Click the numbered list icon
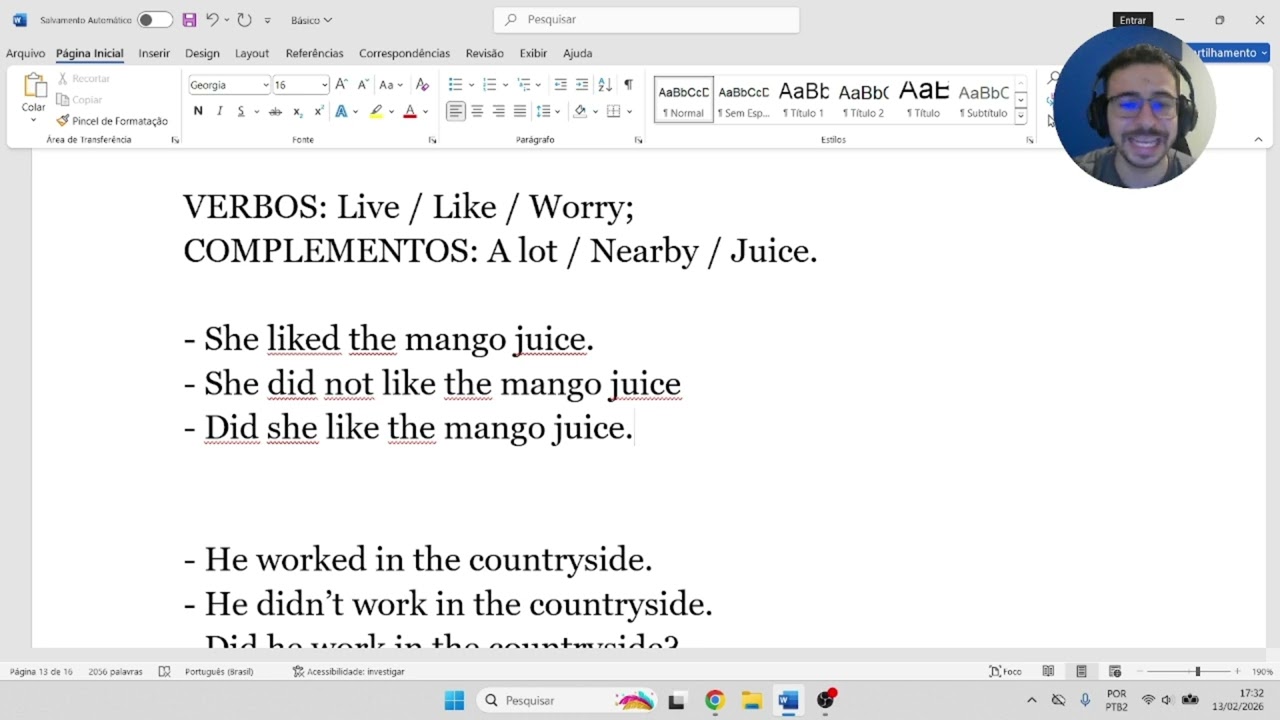The height and width of the screenshot is (720, 1280). click(489, 85)
